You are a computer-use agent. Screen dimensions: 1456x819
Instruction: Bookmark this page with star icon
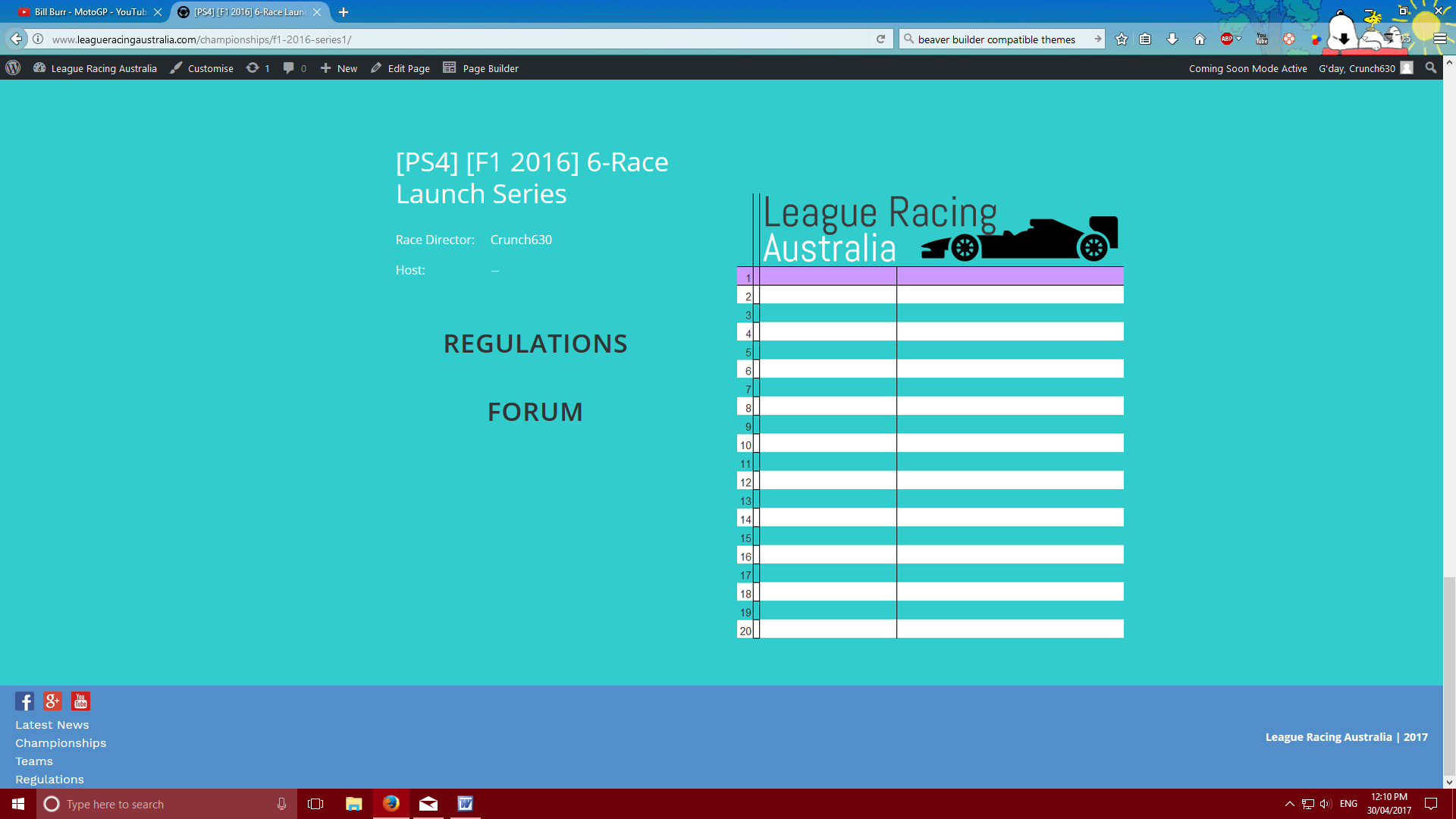point(1122,39)
